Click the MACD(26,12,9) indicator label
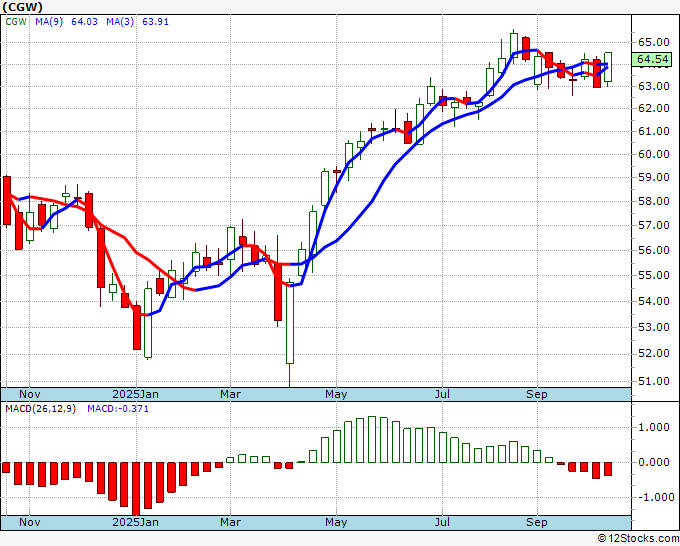Image resolution: width=680 pixels, height=546 pixels. coord(41,409)
